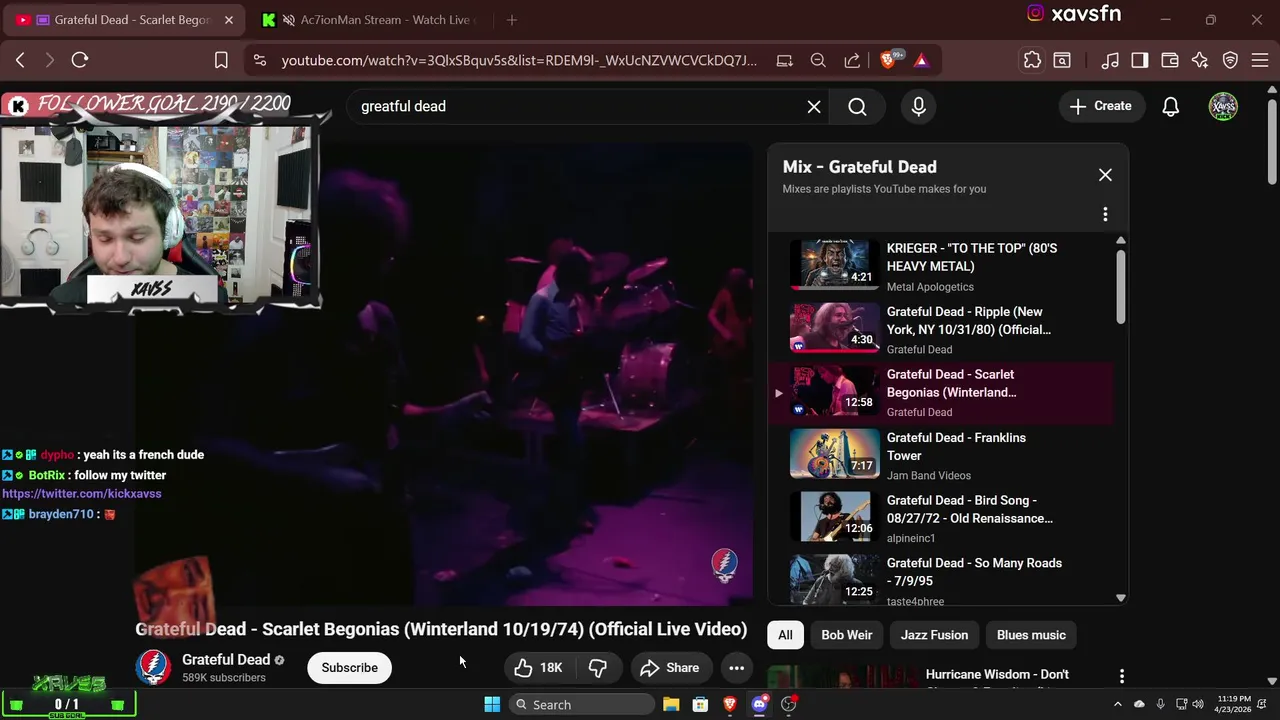This screenshot has height=720, width=1280.
Task: Show hidden system tray icons chevron
Action: point(1118,705)
